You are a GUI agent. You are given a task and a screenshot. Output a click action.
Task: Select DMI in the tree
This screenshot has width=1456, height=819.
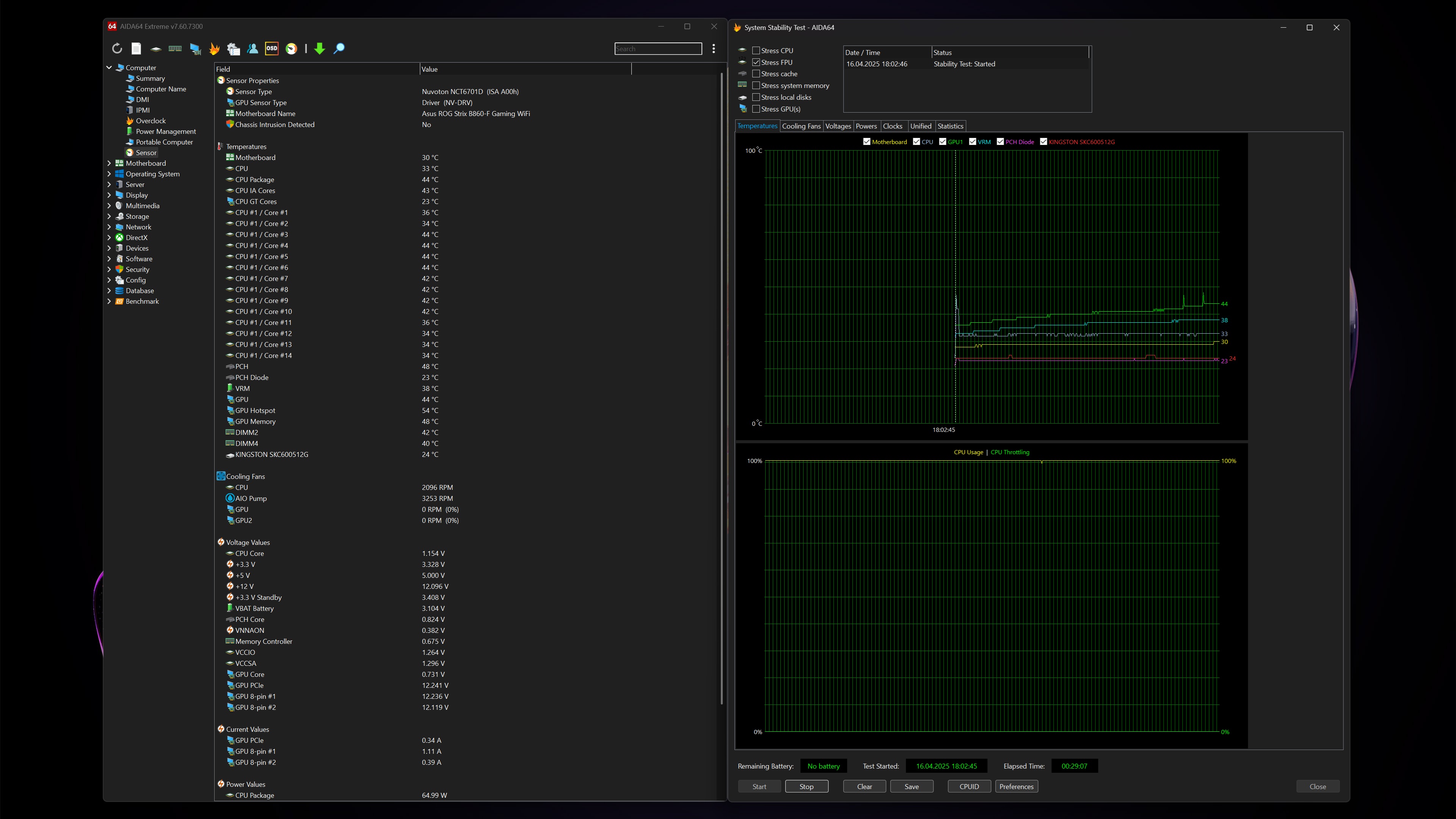pyautogui.click(x=143, y=99)
